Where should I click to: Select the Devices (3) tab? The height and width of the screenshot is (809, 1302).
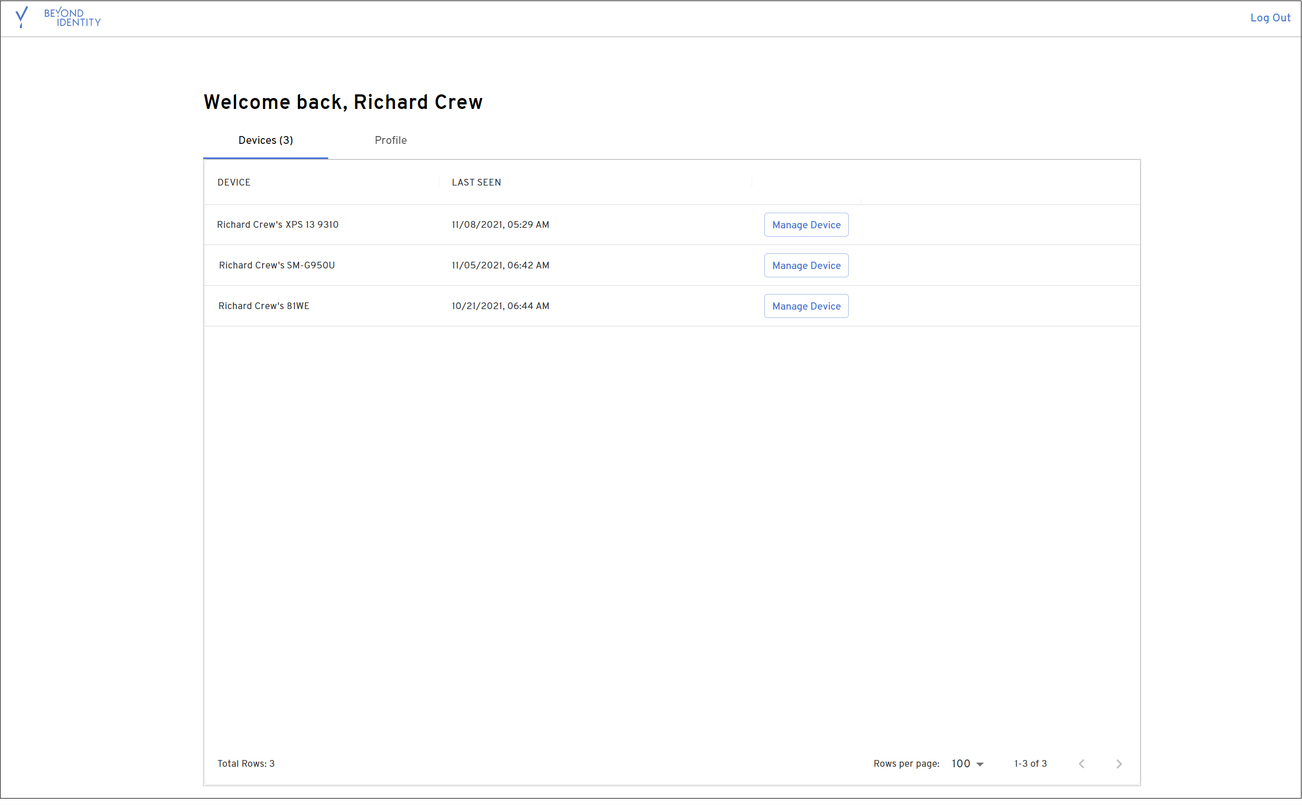point(265,141)
